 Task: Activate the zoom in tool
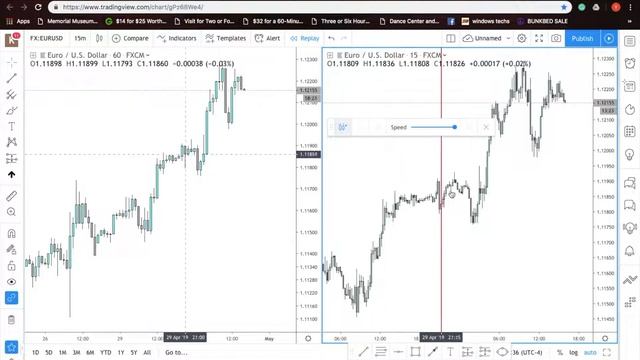[11, 212]
